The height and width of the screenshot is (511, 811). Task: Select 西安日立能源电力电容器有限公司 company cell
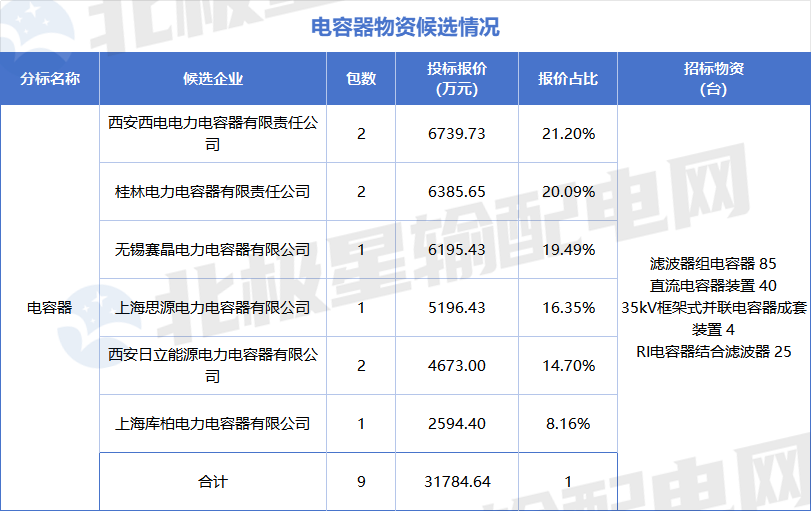[213, 366]
